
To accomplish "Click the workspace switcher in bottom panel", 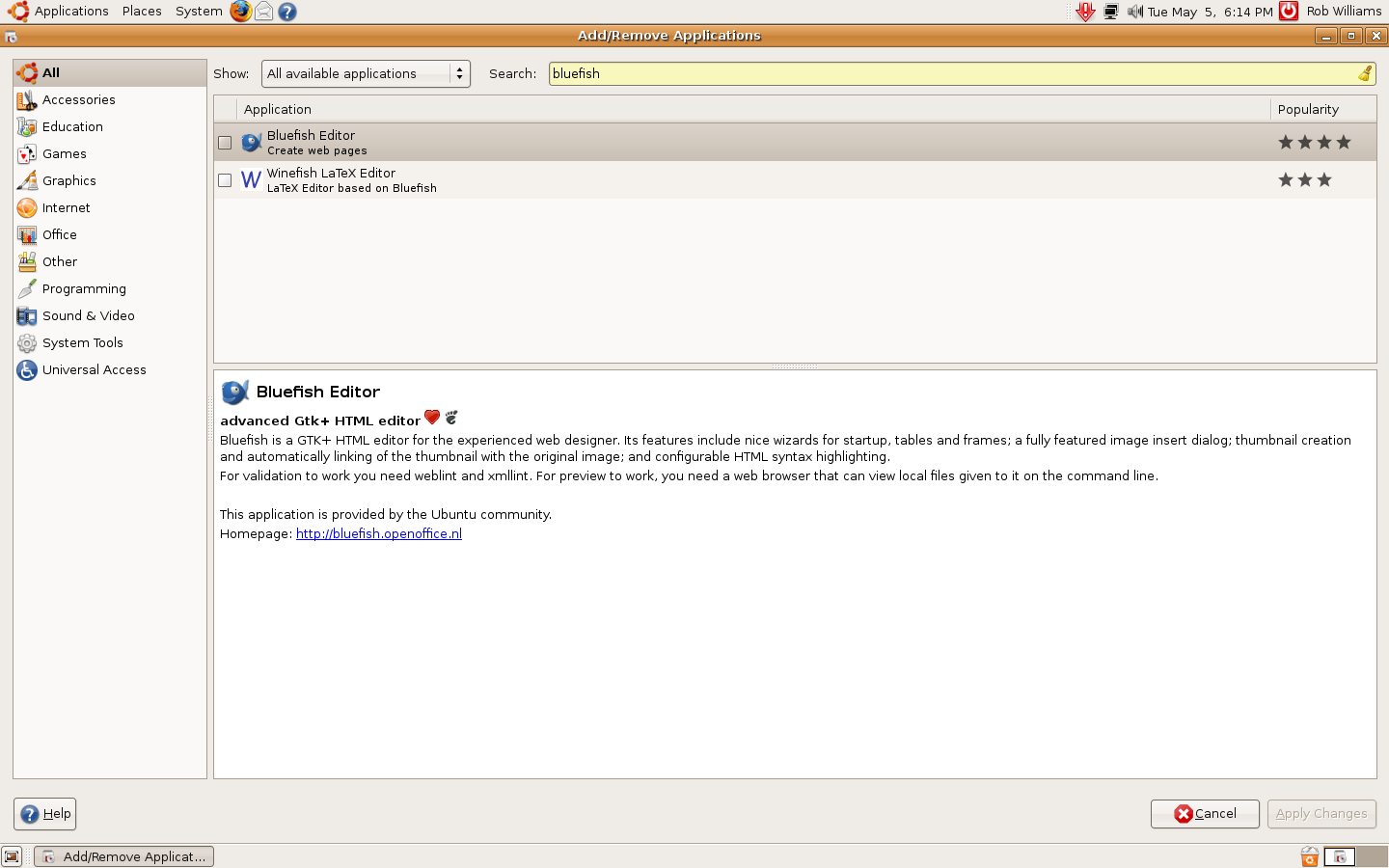I will click(x=1355, y=856).
